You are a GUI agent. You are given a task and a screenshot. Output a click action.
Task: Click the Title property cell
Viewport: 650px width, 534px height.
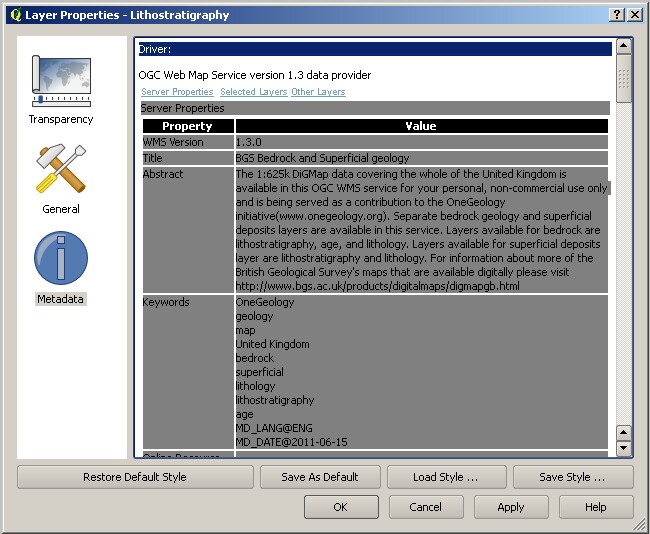click(x=188, y=158)
